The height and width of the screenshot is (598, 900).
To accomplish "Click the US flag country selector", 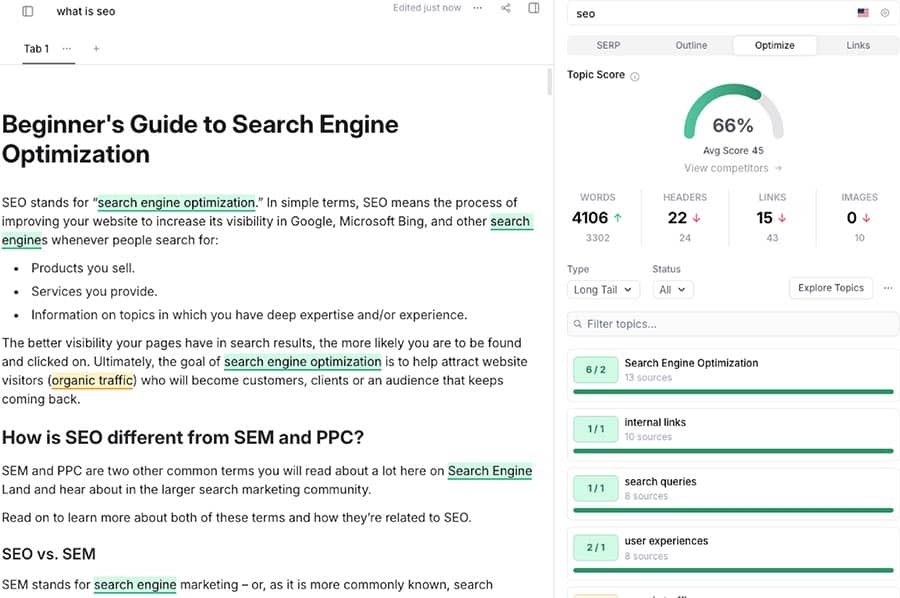I will pyautogui.click(x=862, y=13).
